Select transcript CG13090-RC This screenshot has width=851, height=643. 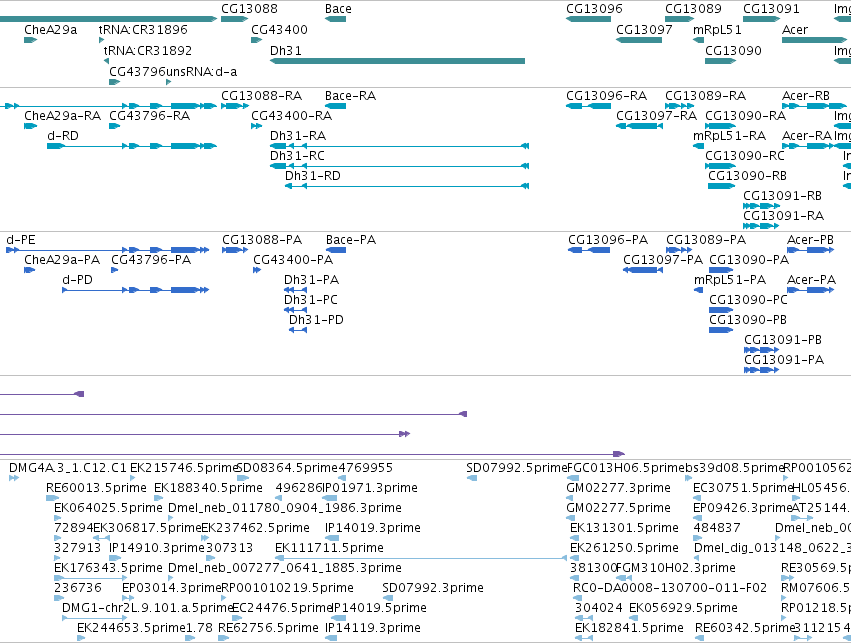click(745, 155)
